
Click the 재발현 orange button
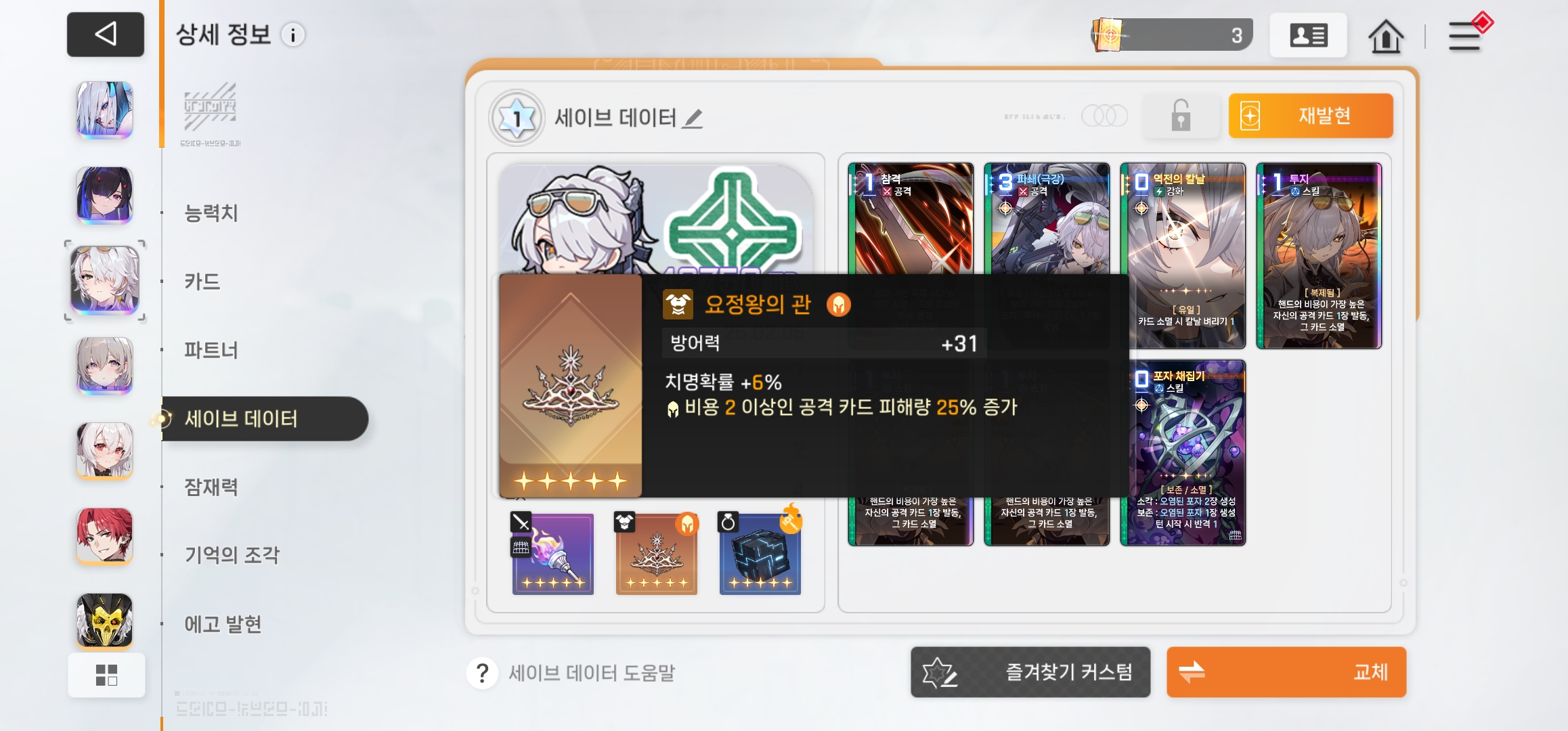pos(1311,116)
